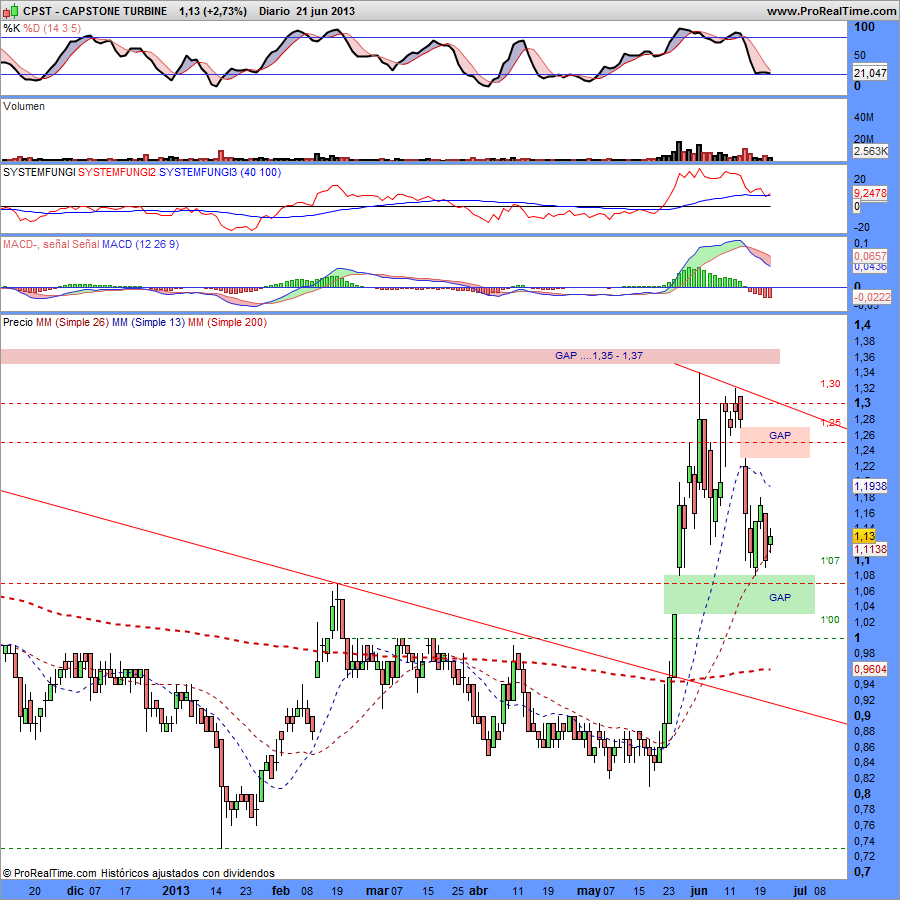Click the %K stochastic label
This screenshot has width=900, height=900.
click(x=11, y=28)
